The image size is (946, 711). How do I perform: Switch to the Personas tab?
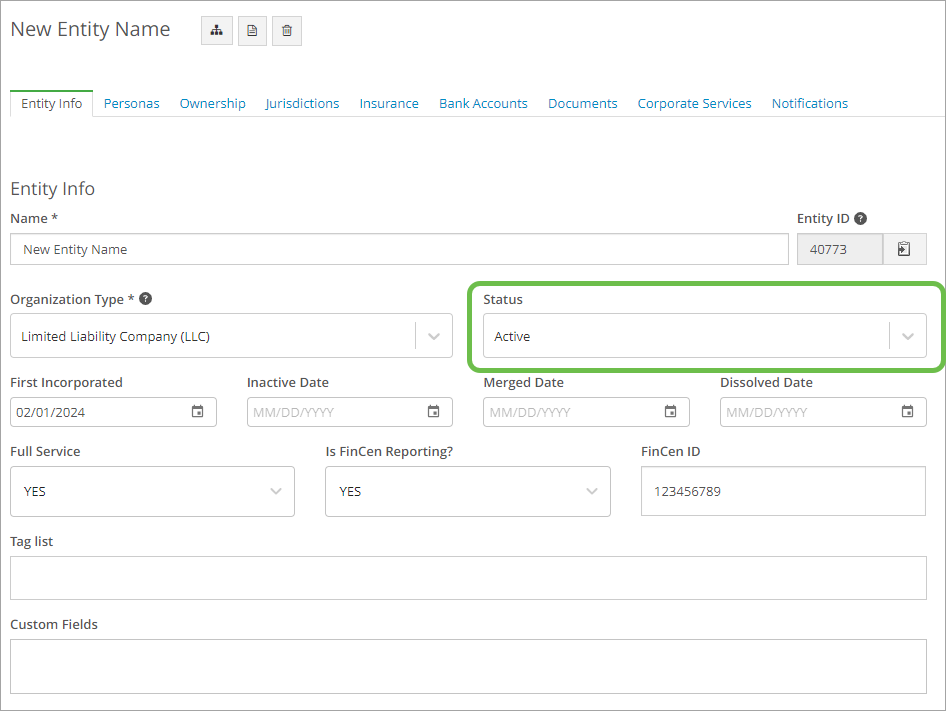(132, 104)
